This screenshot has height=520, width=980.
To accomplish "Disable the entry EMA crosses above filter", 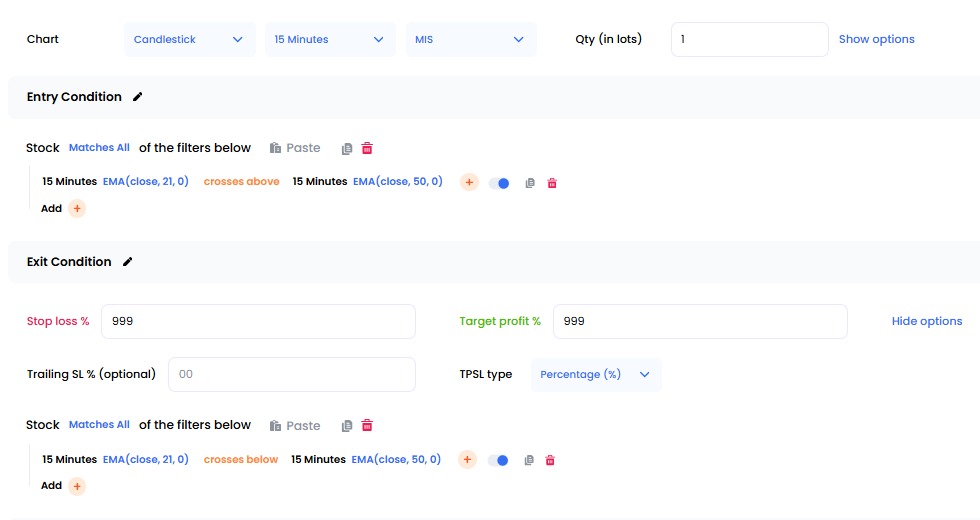I will point(499,183).
